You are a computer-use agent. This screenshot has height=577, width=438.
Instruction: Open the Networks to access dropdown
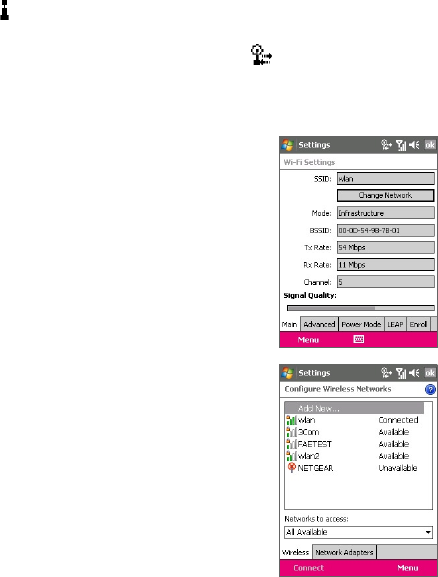pos(358,532)
